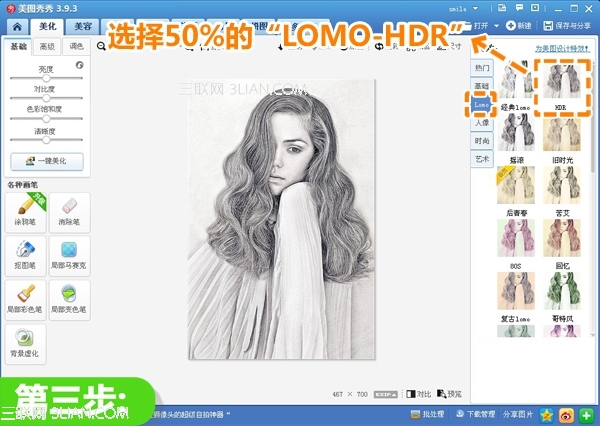
Task: Open the 高级 adjustment tab
Action: pos(47,47)
